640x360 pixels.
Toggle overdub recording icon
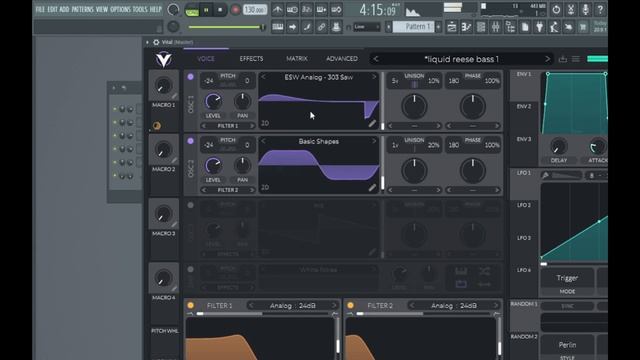coord(322,9)
